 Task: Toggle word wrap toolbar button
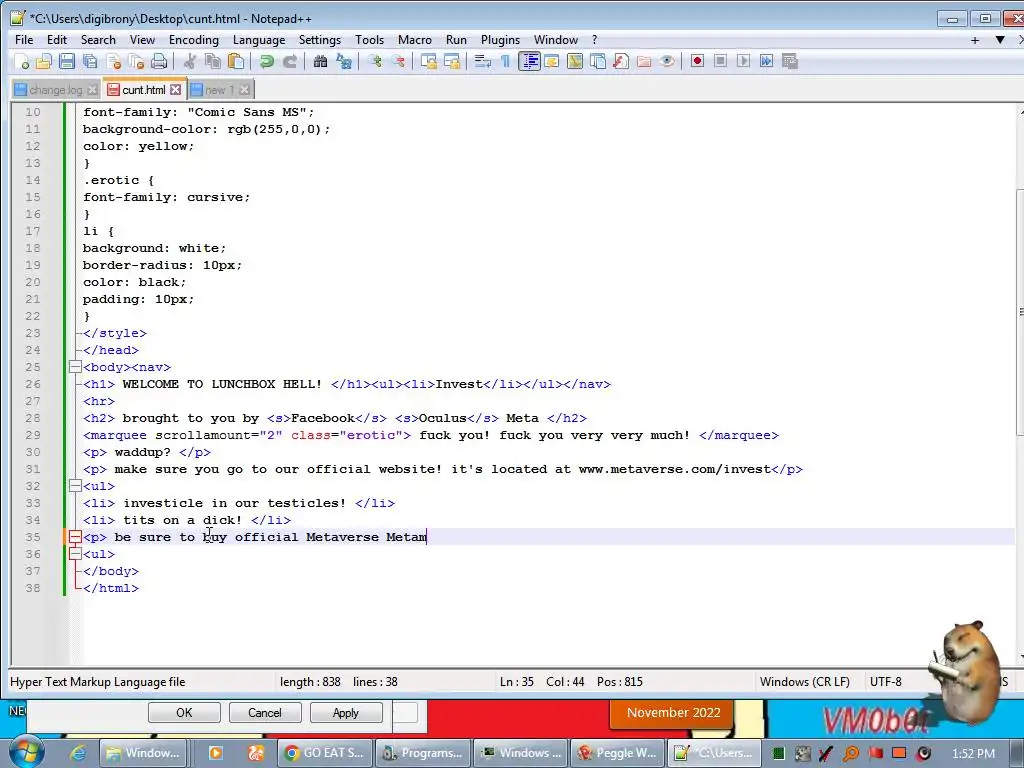pos(483,61)
